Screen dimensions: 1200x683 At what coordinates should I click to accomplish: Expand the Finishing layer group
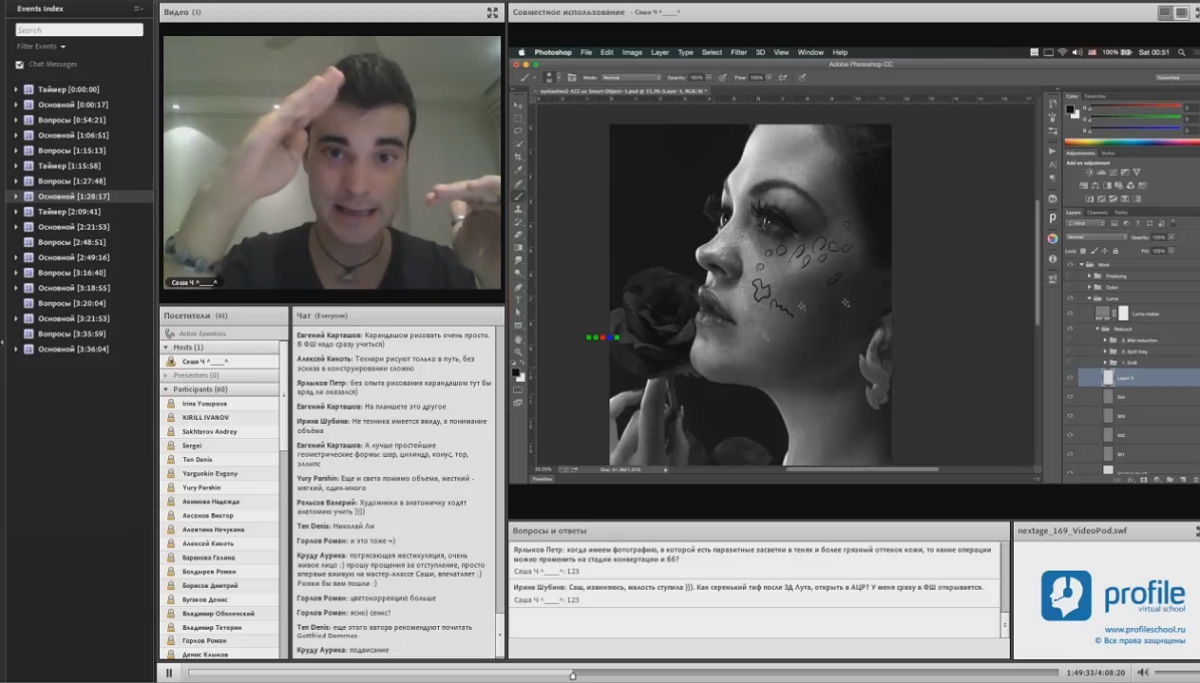click(x=1089, y=276)
